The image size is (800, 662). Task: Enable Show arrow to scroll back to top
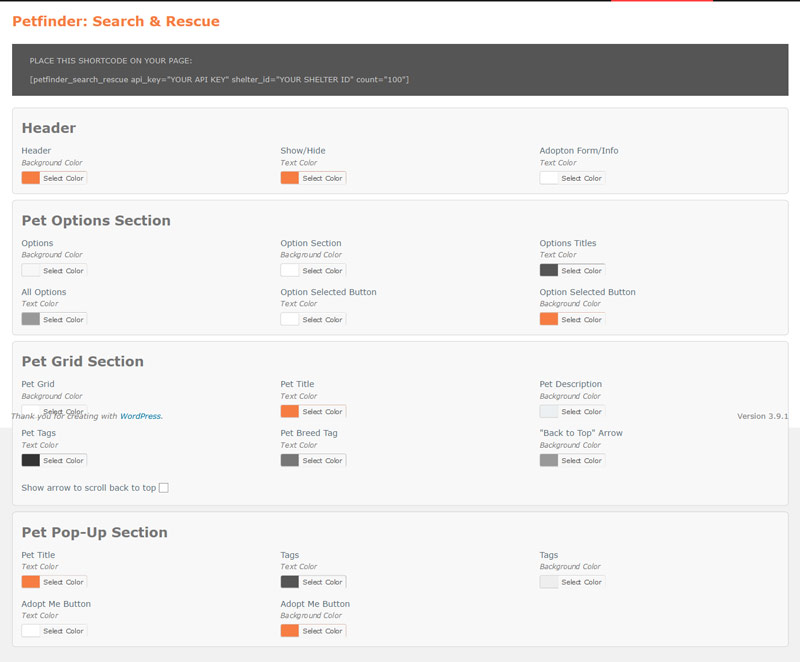164,488
